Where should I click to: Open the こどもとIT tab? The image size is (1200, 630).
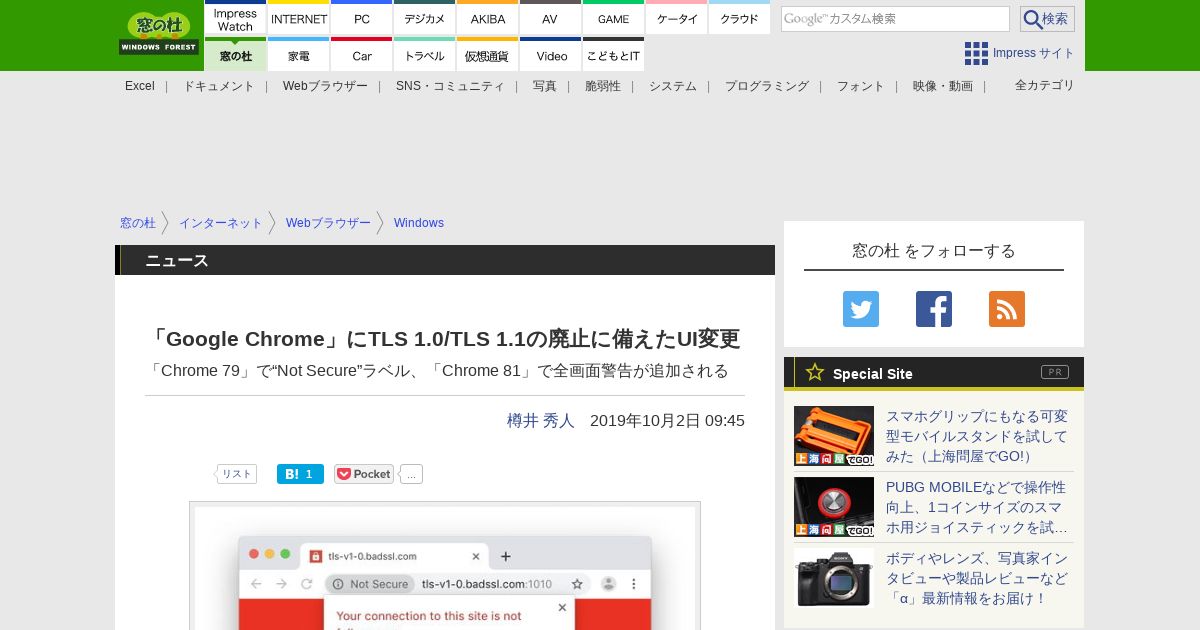click(613, 55)
